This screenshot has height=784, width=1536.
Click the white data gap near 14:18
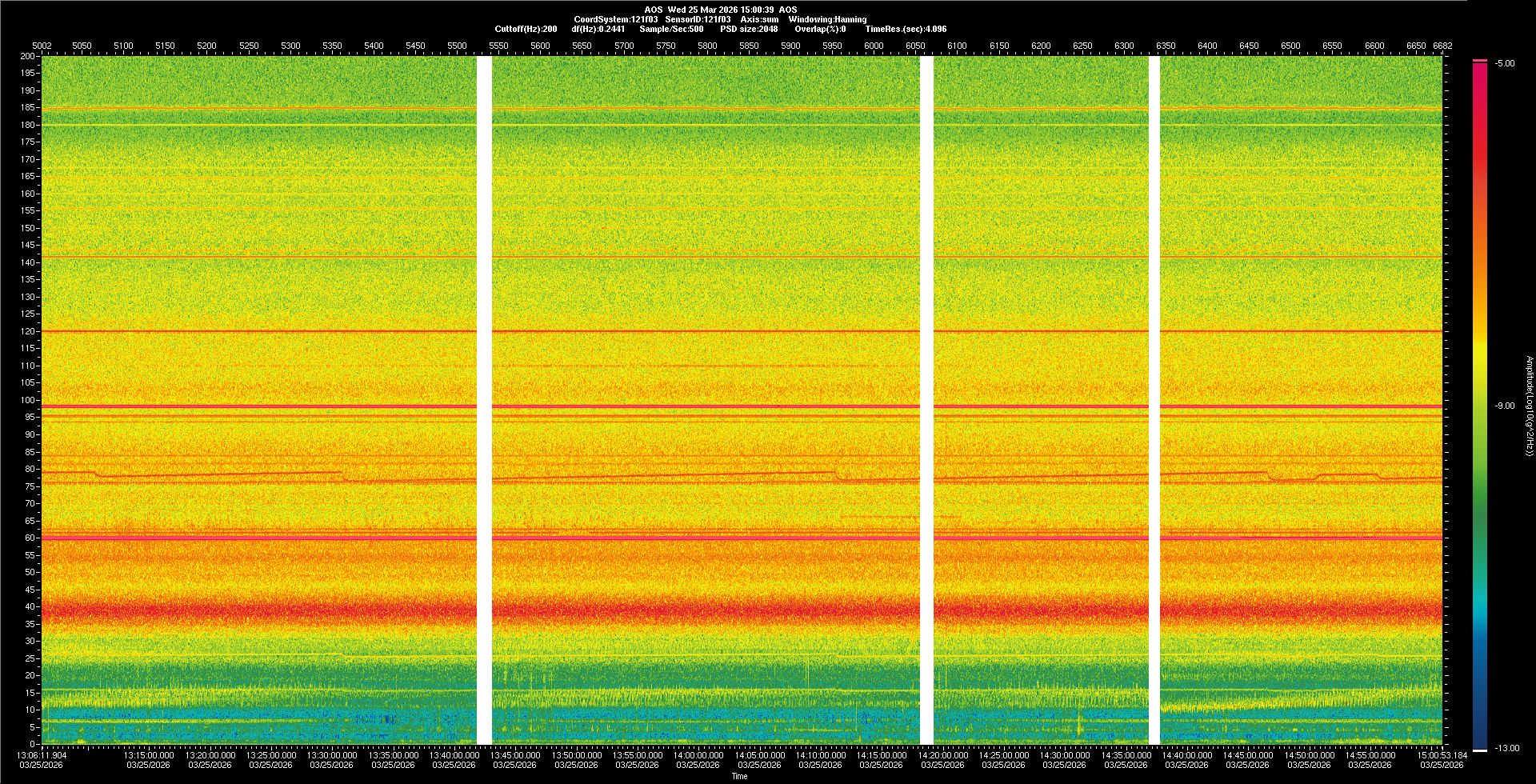[926, 400]
